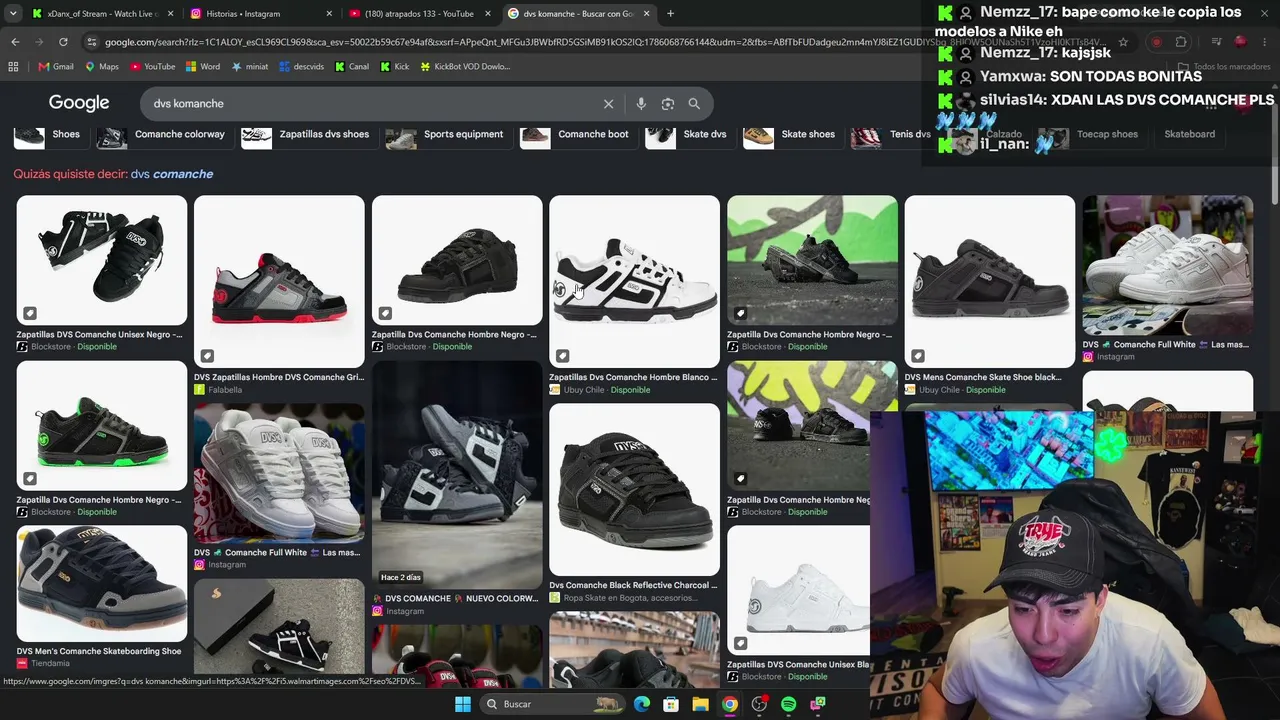Open the tab search dropdown arrow
Viewport: 1280px width, 720px height.
coord(13,14)
